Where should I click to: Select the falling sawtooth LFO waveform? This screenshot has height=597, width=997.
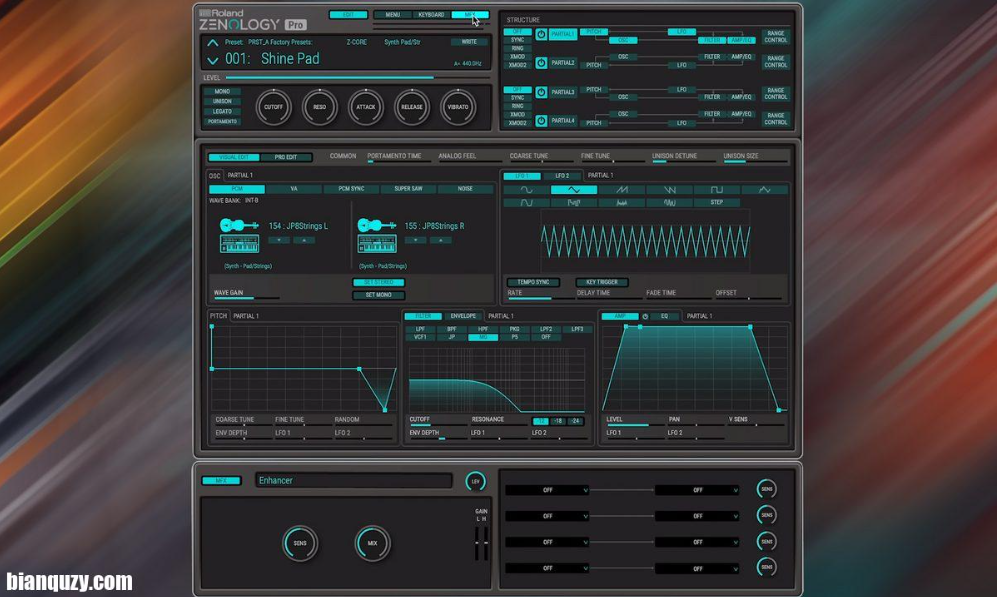tap(669, 189)
